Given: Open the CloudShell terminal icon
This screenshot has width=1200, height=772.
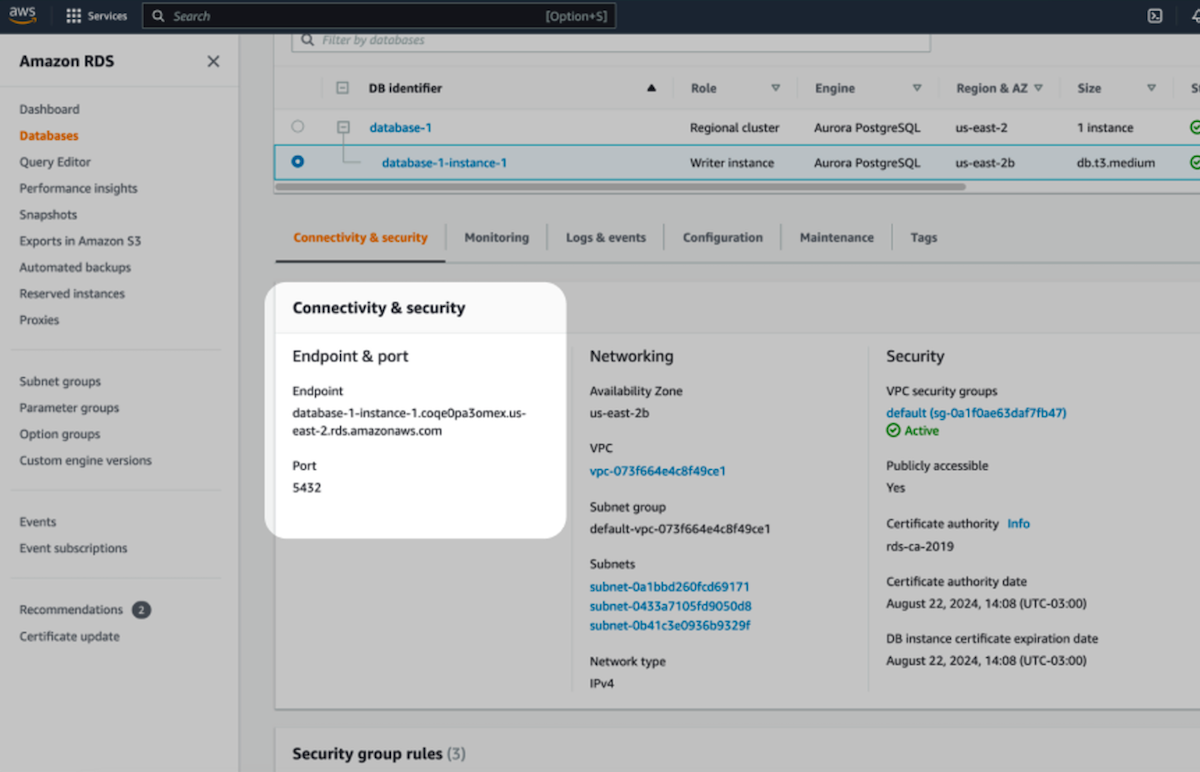Looking at the screenshot, I should tap(1155, 16).
